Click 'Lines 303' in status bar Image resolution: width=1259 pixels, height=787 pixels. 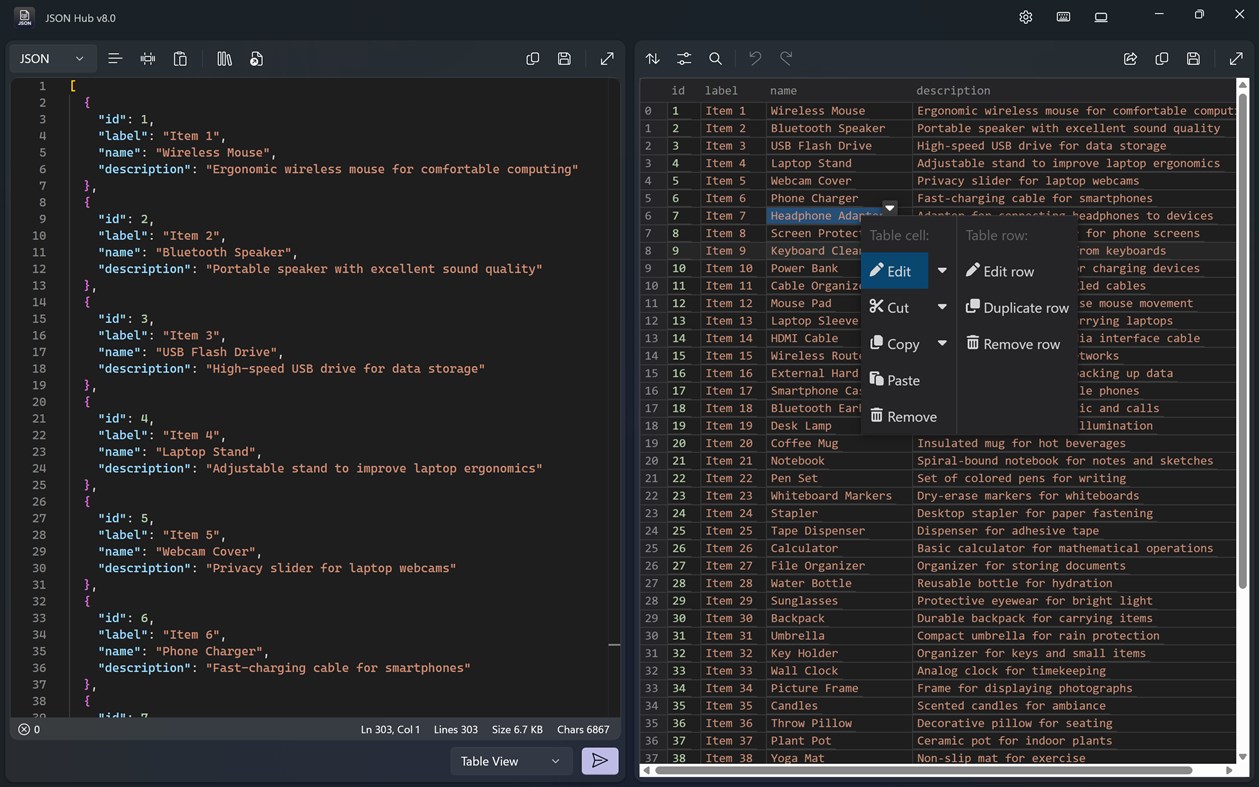pyautogui.click(x=456, y=729)
